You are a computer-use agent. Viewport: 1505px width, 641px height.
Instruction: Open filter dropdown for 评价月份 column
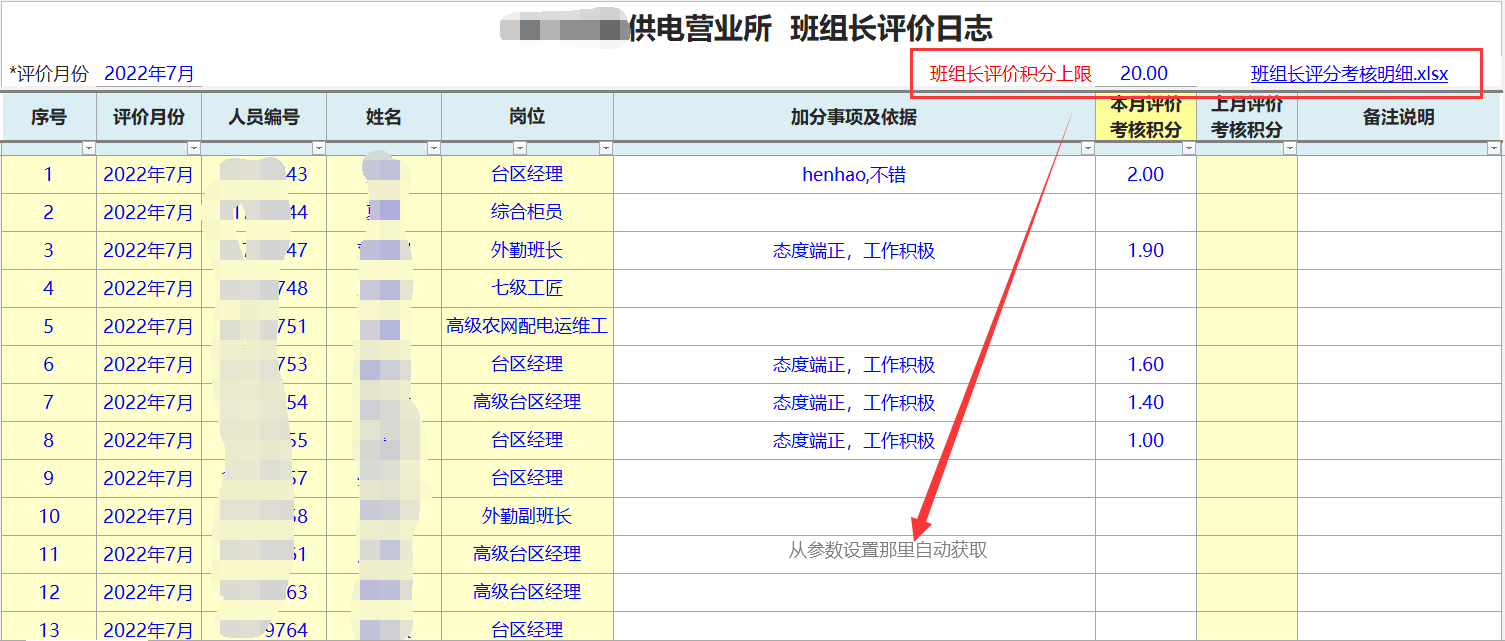pos(194,148)
